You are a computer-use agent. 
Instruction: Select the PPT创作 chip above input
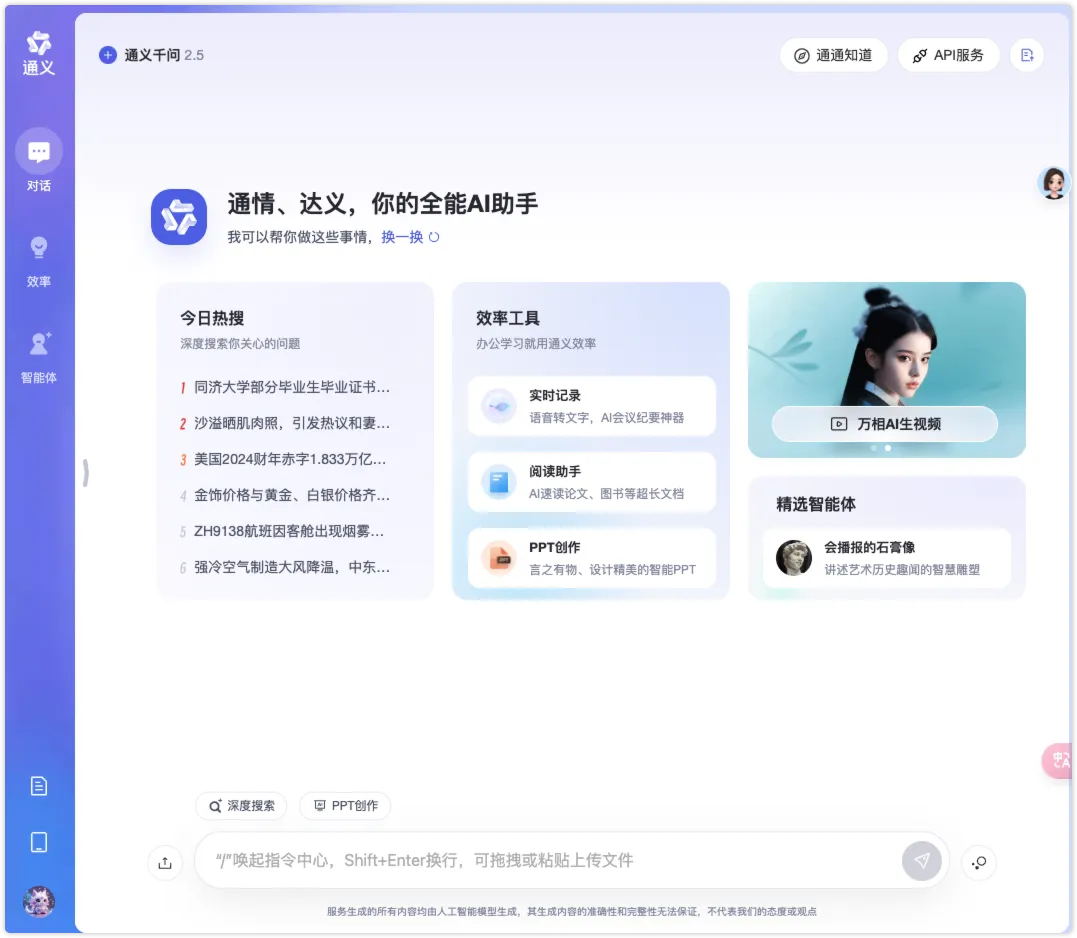tap(345, 805)
